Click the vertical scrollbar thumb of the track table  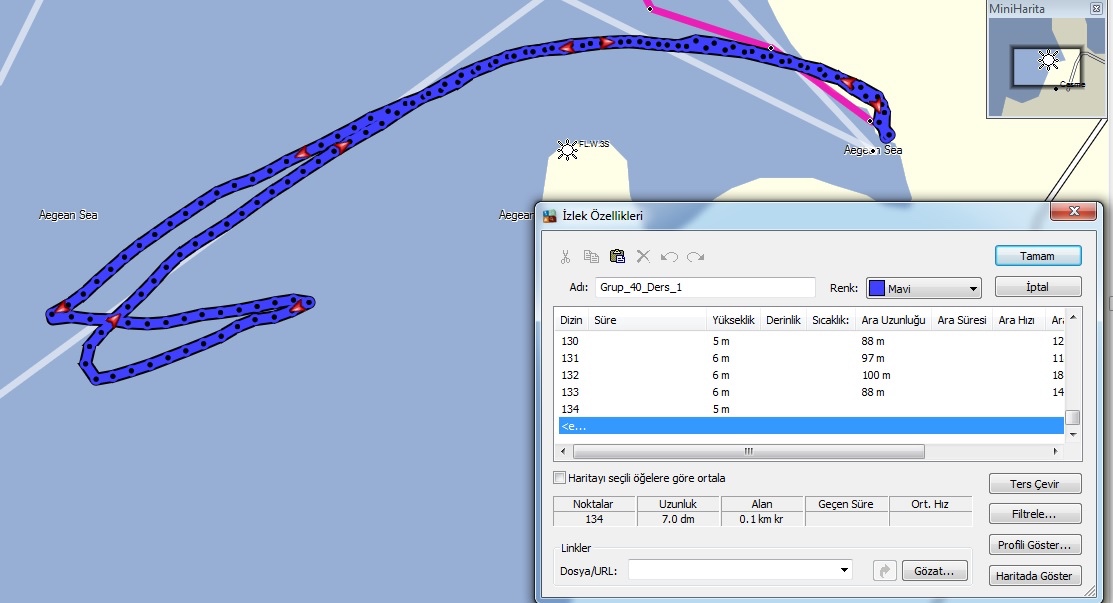1073,417
